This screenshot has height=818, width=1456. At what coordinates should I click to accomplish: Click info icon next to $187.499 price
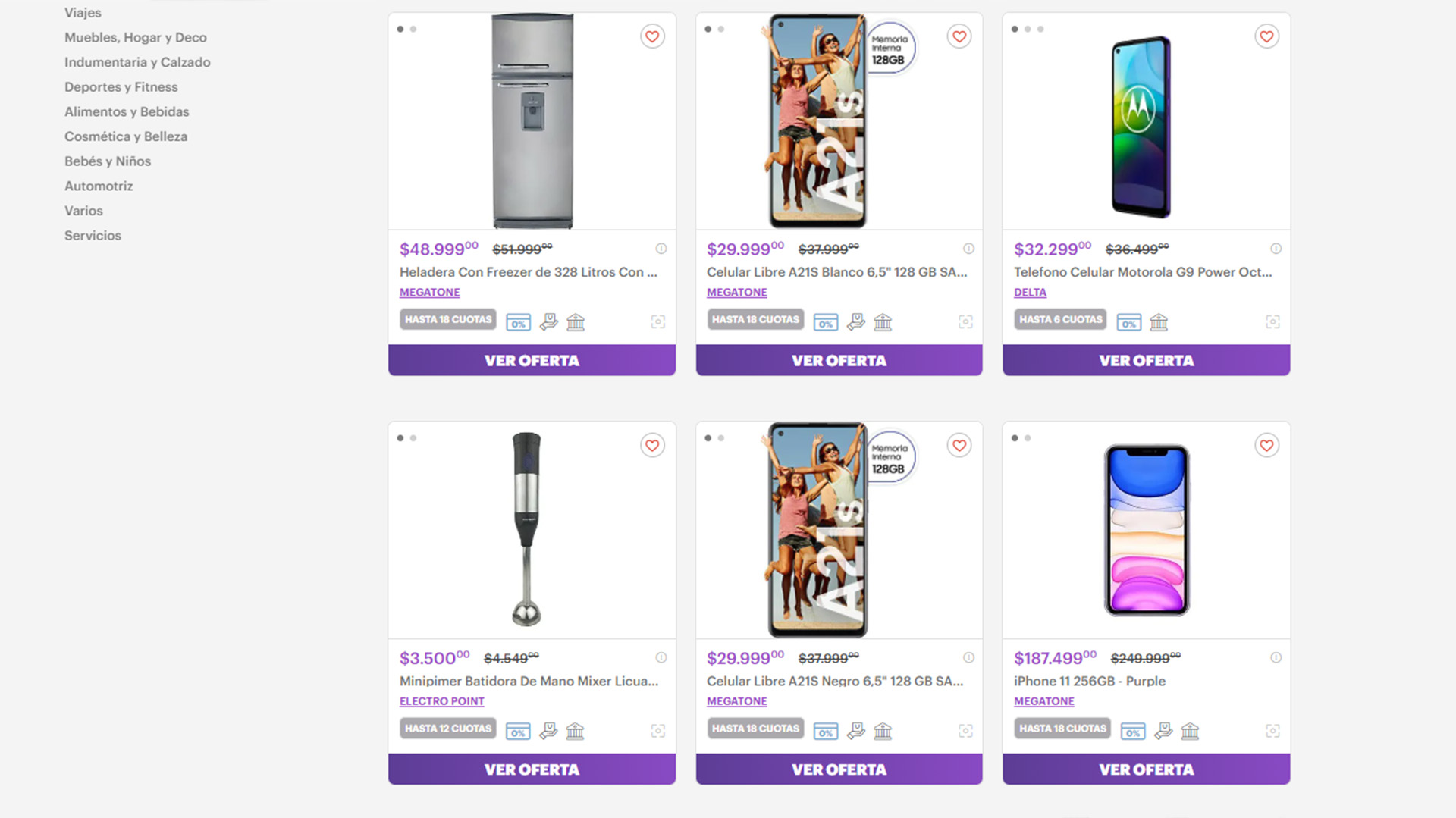[x=1276, y=658]
